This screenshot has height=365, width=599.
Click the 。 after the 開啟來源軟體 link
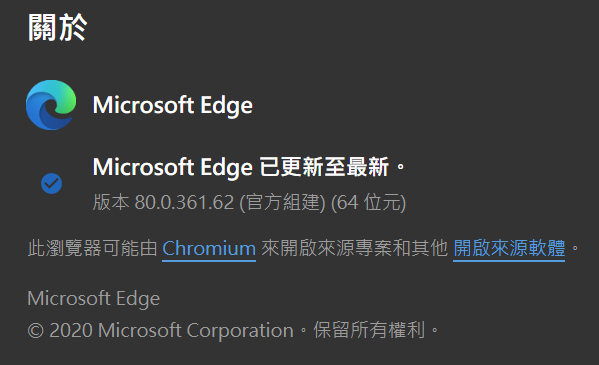575,249
